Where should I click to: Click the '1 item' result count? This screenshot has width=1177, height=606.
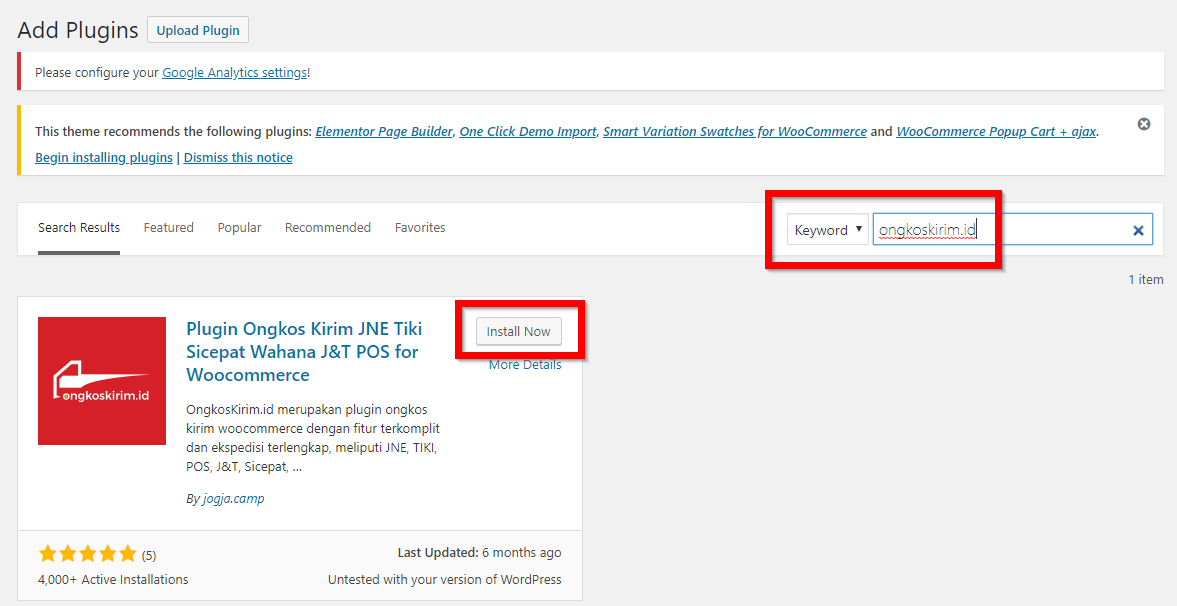pos(1145,279)
